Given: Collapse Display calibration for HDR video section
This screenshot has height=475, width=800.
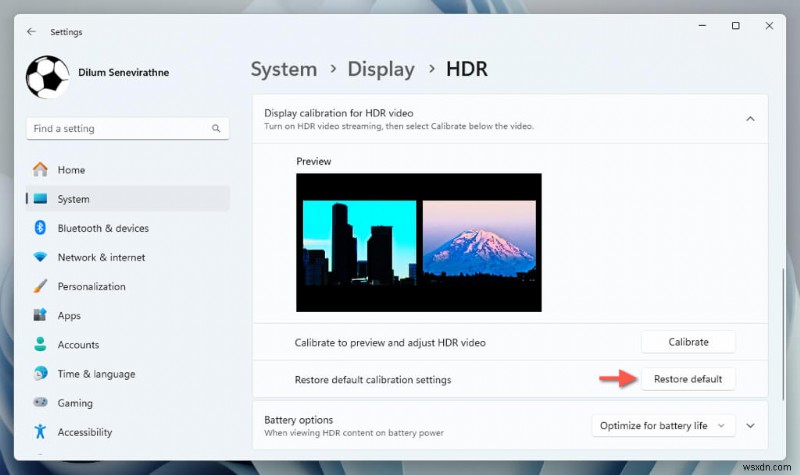Looking at the screenshot, I should 750,119.
